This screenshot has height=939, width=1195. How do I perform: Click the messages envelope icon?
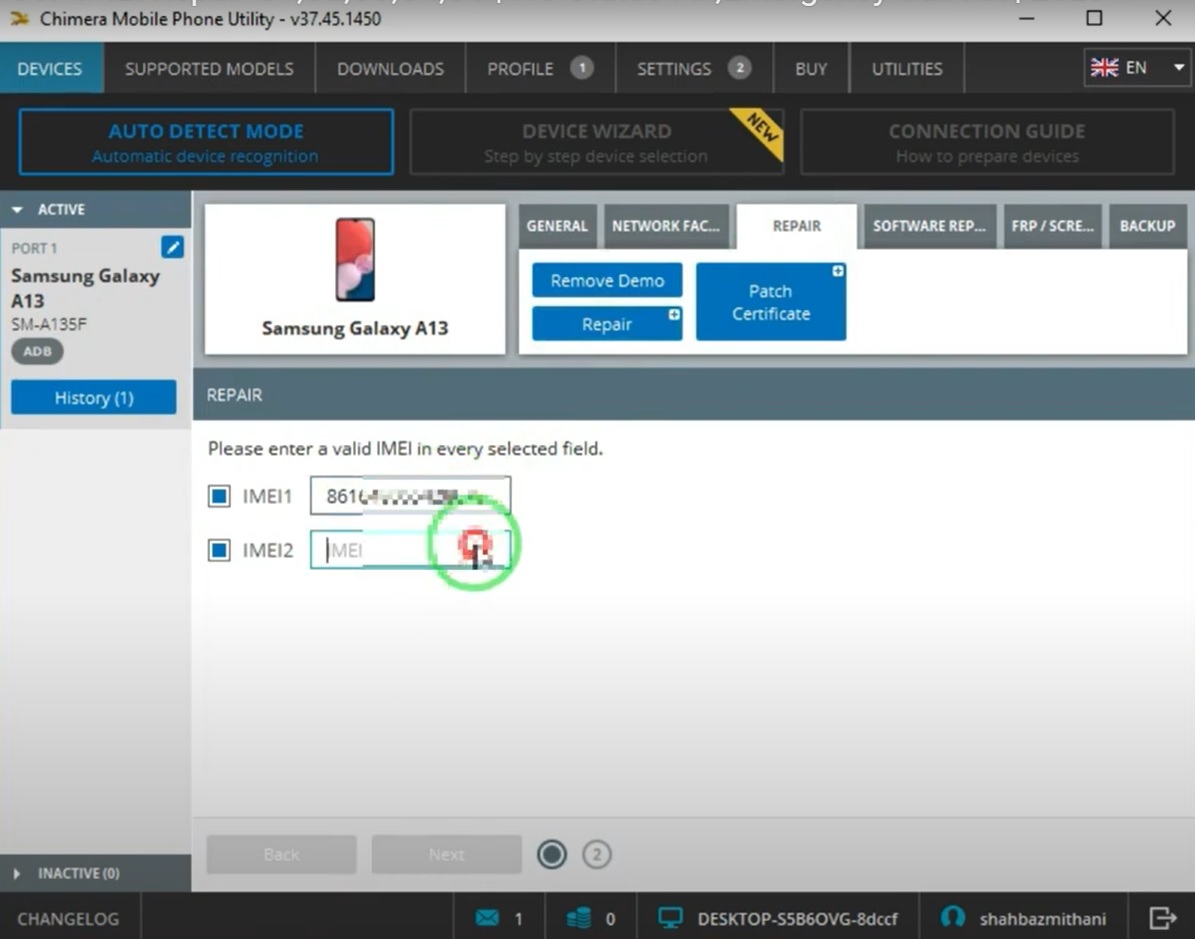[487, 918]
